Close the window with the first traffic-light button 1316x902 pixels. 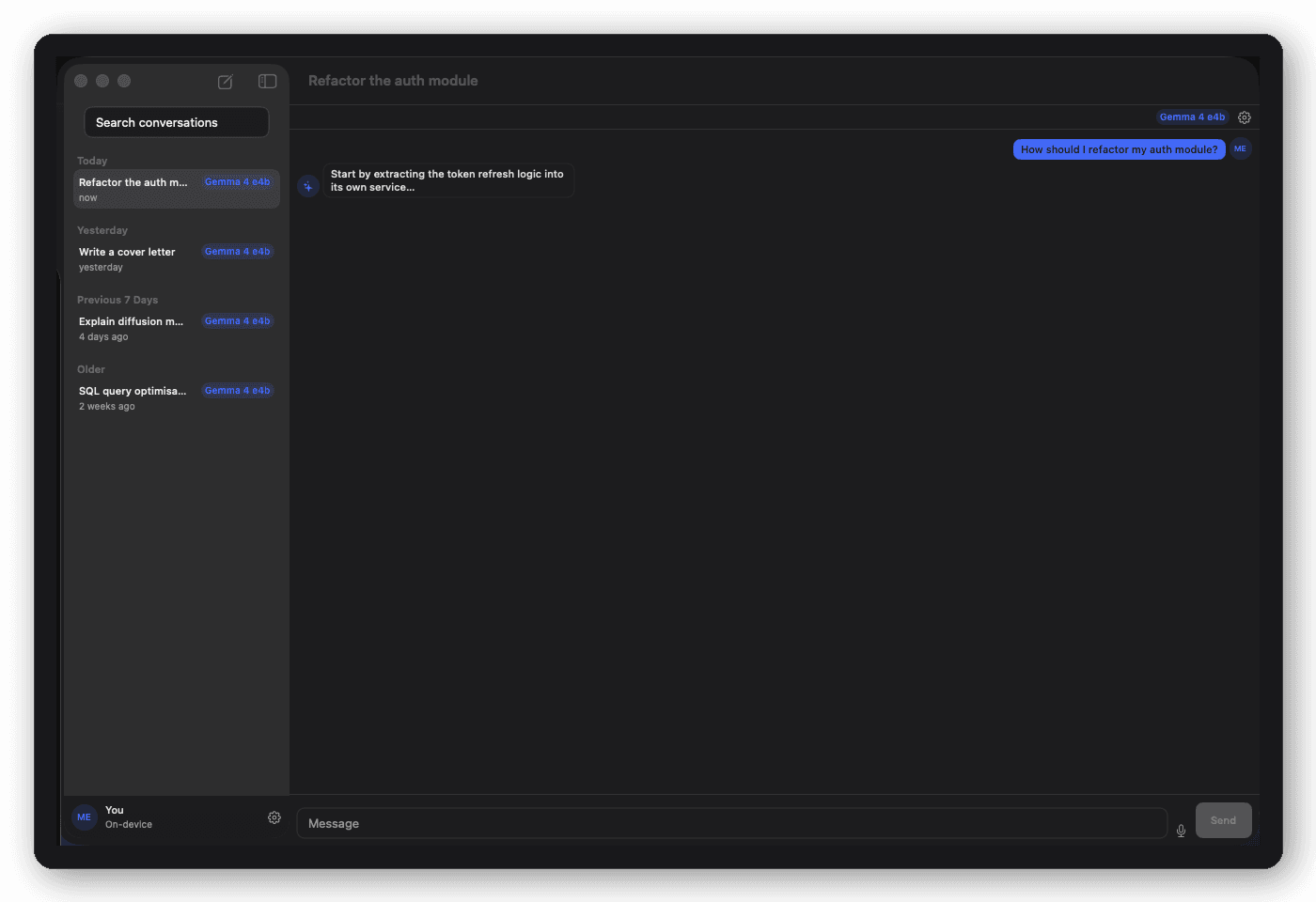(81, 81)
